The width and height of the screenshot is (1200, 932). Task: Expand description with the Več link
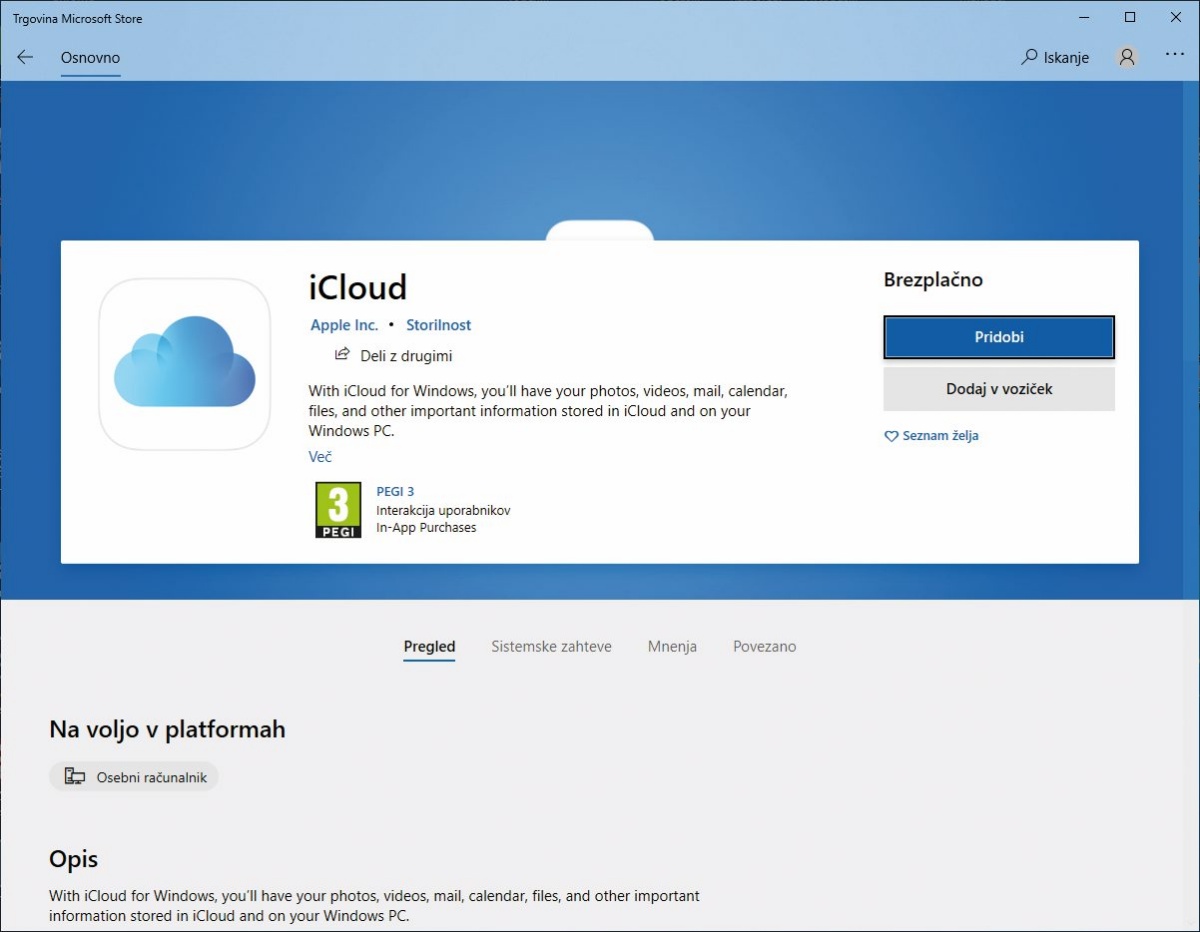pos(320,456)
